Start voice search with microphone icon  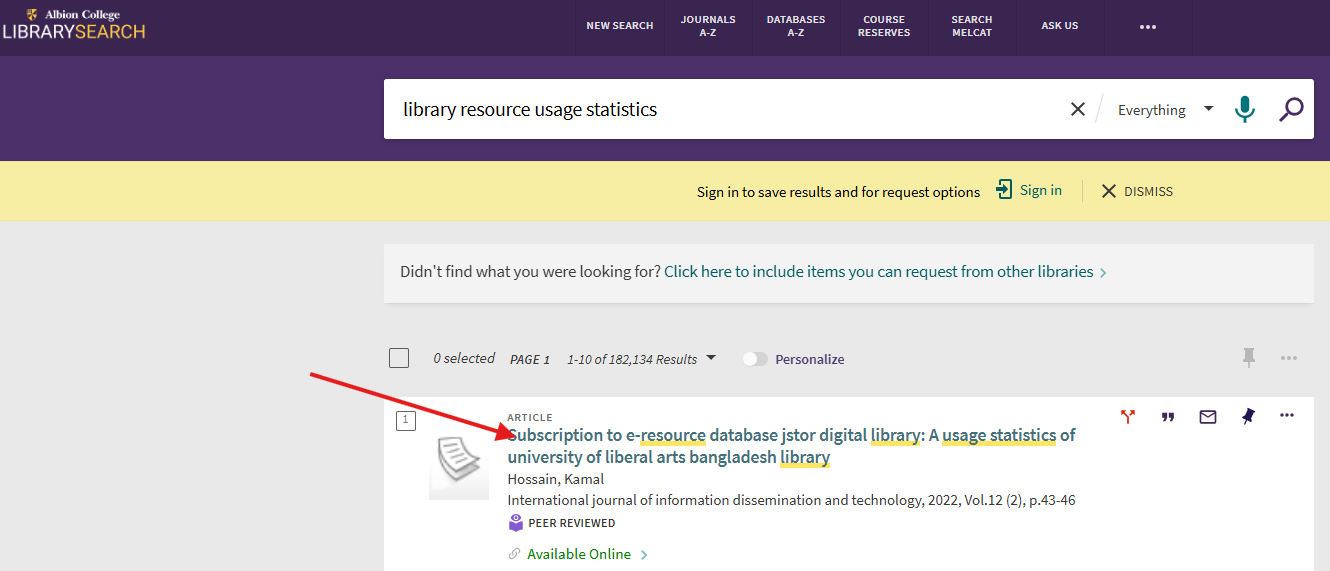pyautogui.click(x=1244, y=109)
